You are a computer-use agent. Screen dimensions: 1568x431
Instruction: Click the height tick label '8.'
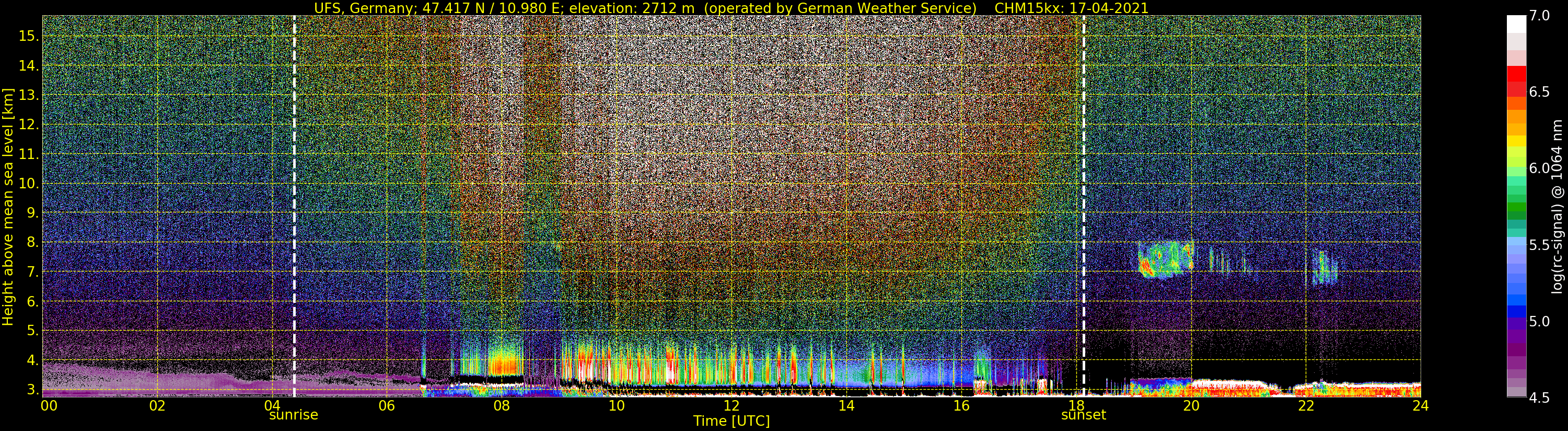click(x=33, y=243)
